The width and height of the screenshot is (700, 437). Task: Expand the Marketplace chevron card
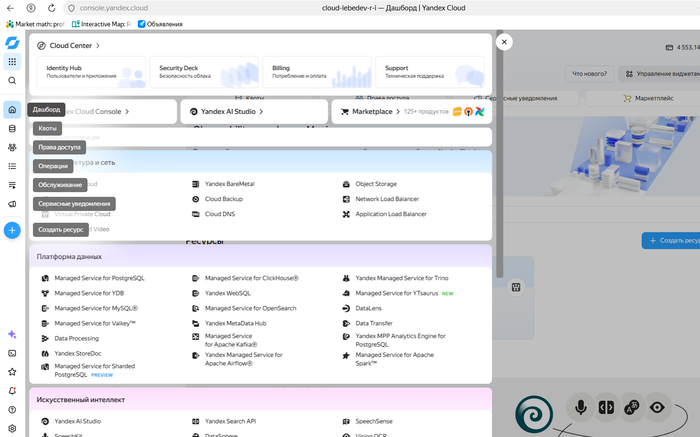(x=412, y=112)
